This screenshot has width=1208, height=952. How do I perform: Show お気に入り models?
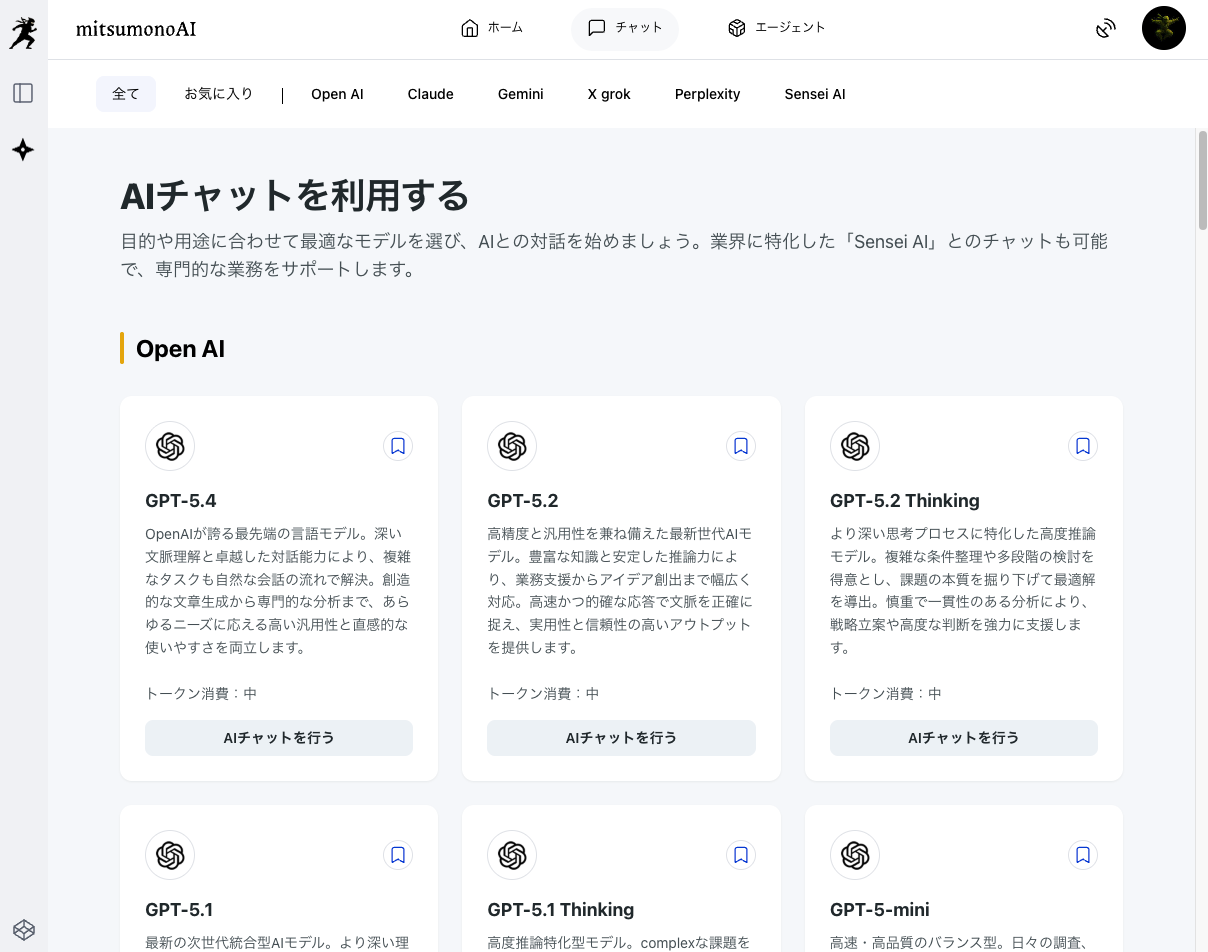pyautogui.click(x=219, y=94)
